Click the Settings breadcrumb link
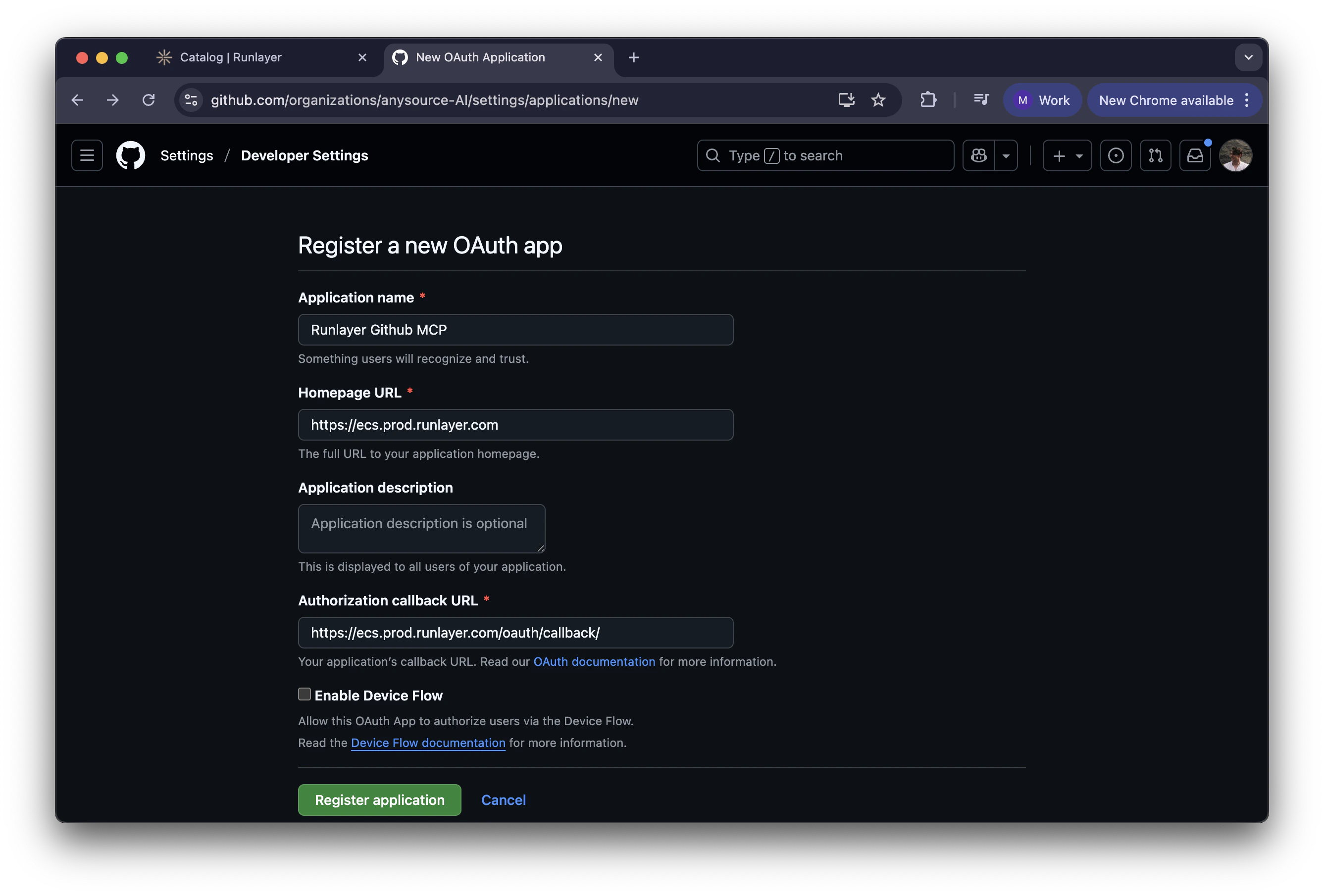The width and height of the screenshot is (1324, 896). click(x=187, y=155)
